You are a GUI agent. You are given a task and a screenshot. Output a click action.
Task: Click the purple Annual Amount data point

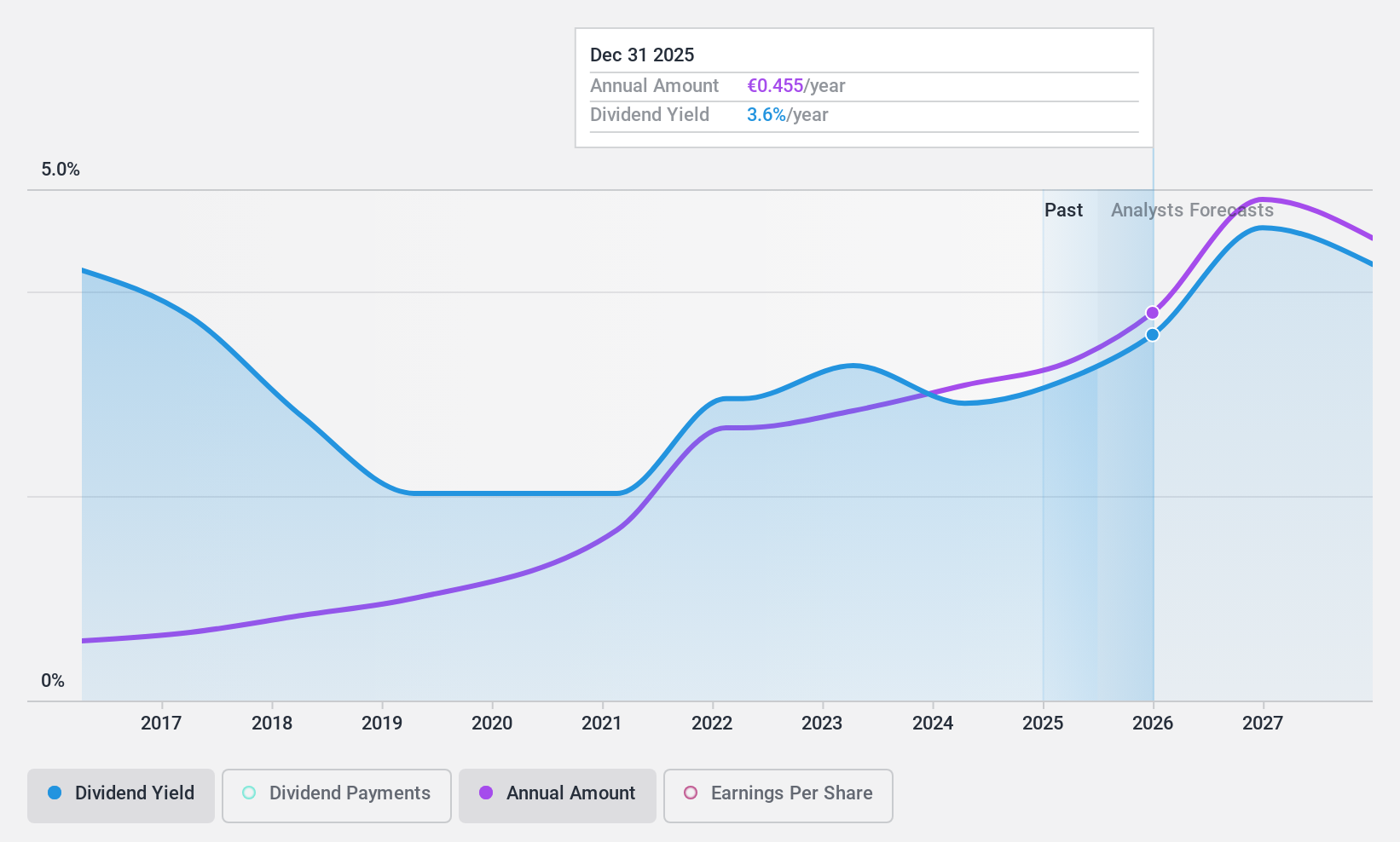[x=1153, y=313]
